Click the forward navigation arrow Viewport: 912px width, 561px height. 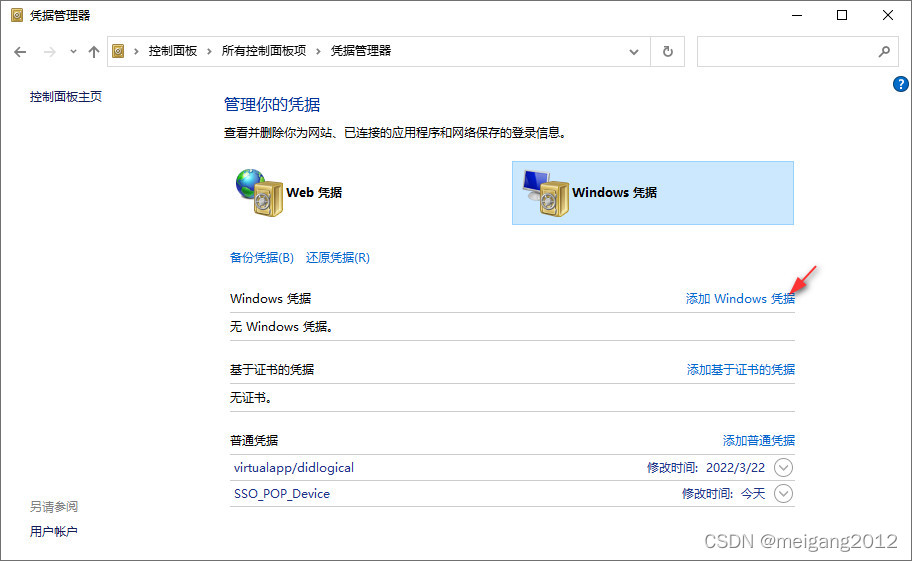point(49,52)
